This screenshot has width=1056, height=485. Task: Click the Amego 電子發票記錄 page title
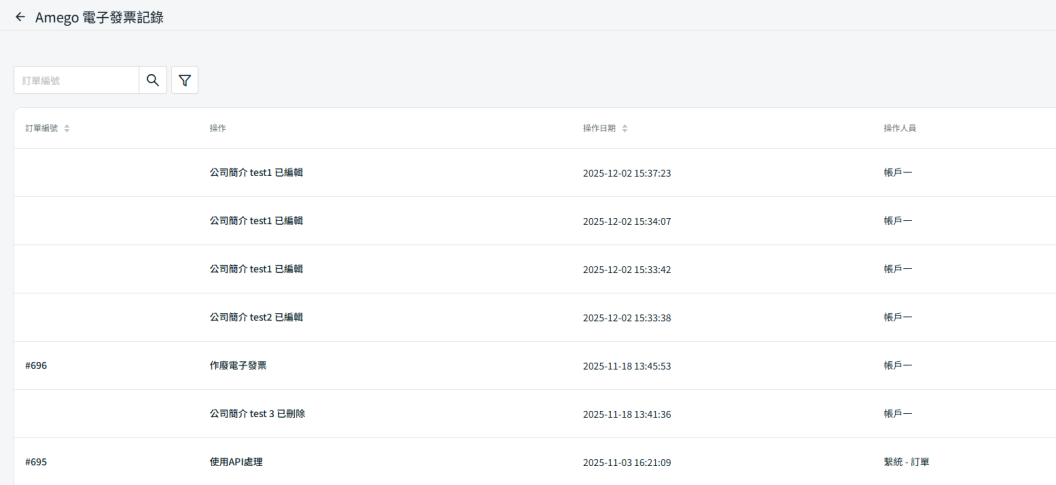[99, 15]
